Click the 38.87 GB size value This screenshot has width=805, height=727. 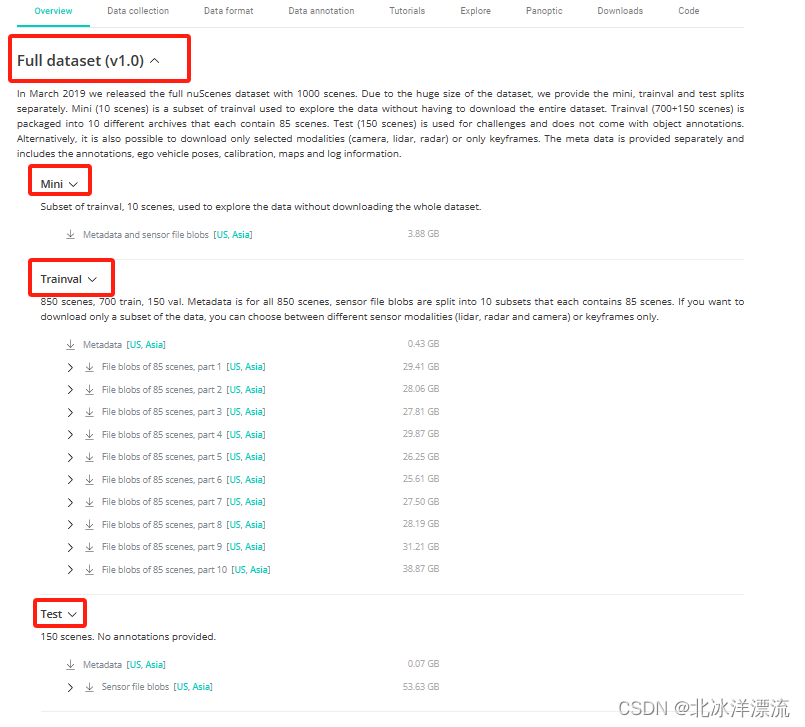[421, 569]
